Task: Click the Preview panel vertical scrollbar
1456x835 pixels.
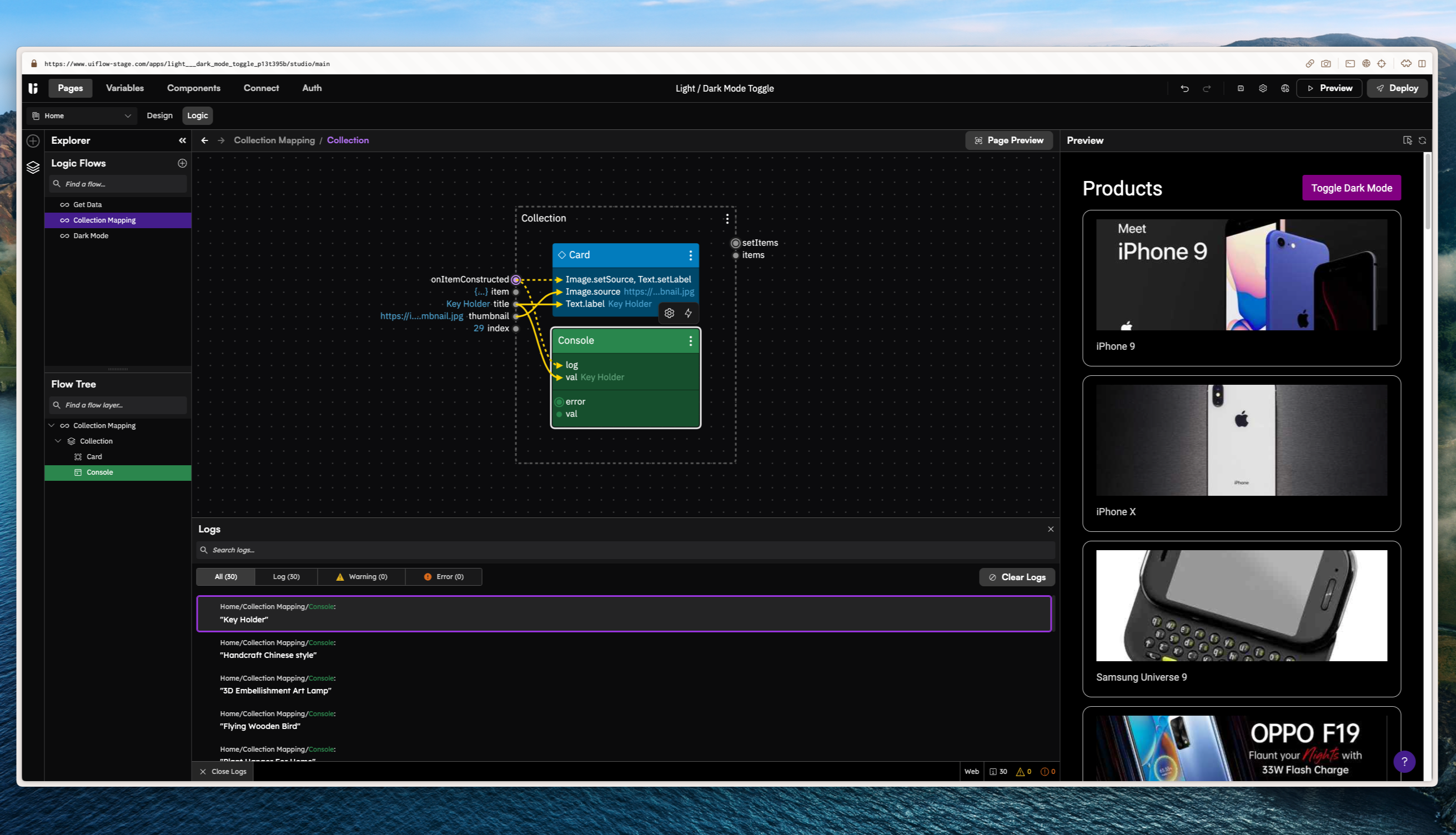Action: click(x=1427, y=192)
